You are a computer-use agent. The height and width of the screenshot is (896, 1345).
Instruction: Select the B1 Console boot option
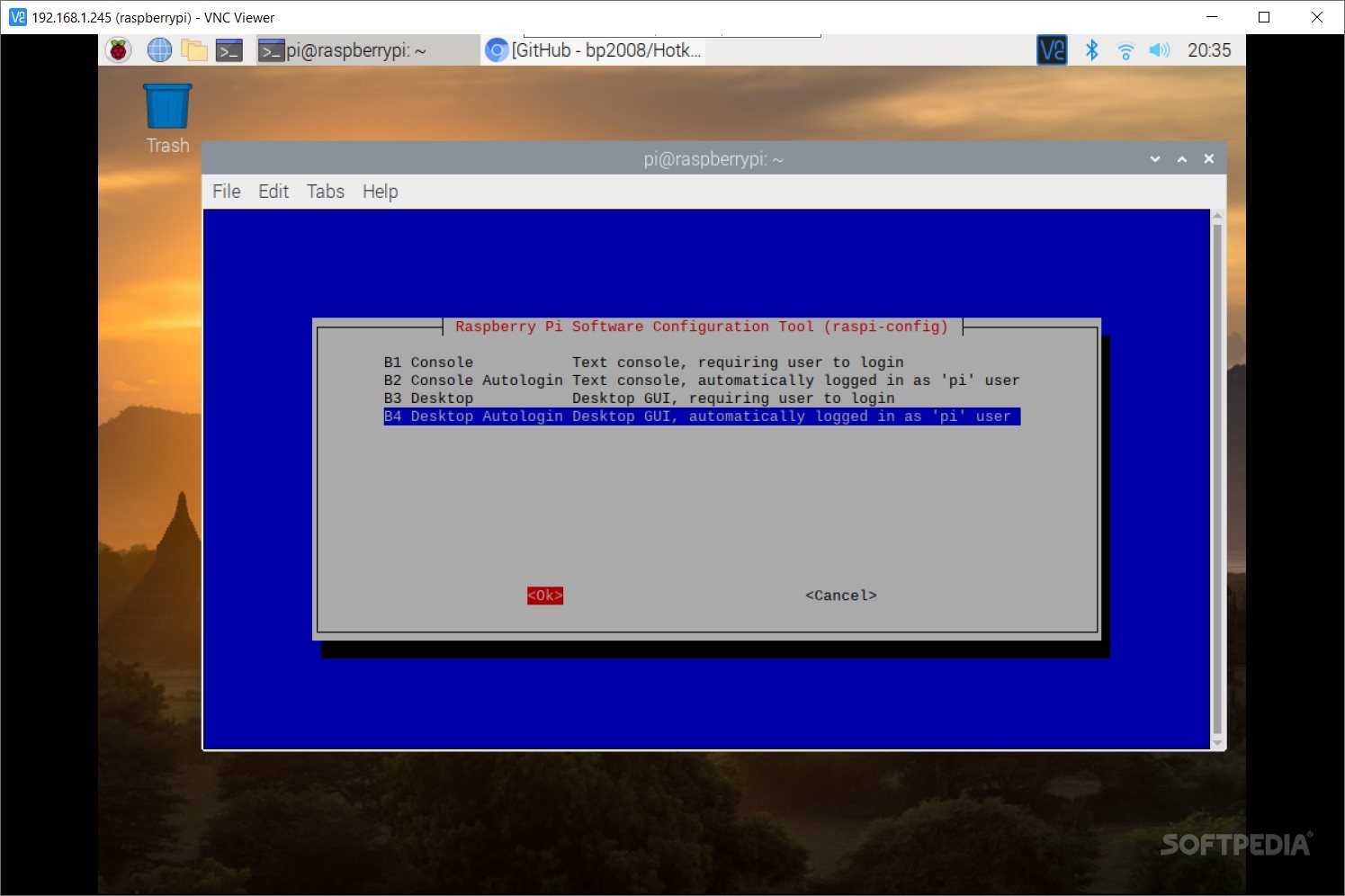[x=702, y=363]
